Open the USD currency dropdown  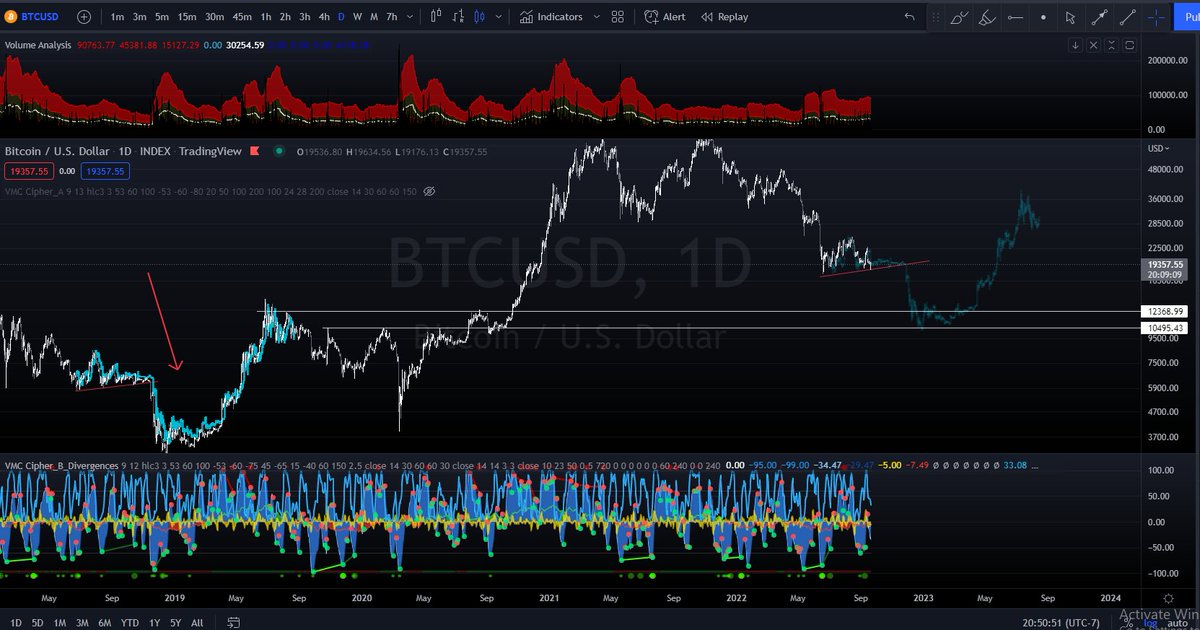(1158, 149)
